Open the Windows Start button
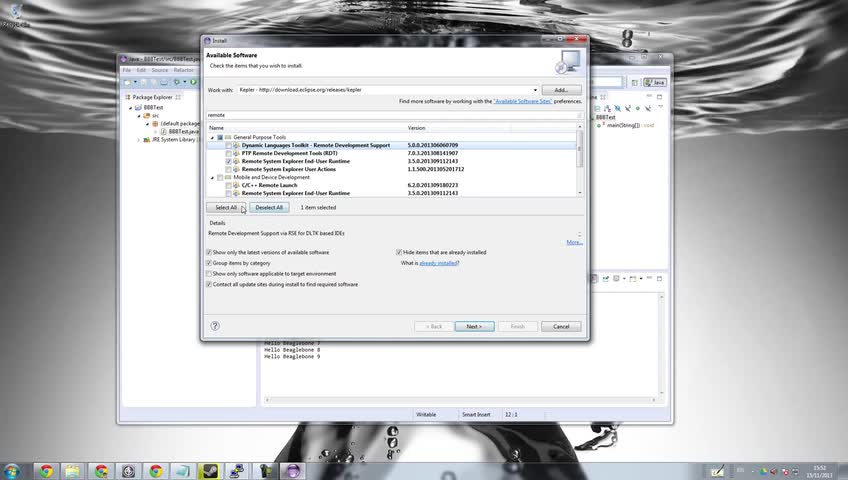848x480 pixels. tap(11, 471)
